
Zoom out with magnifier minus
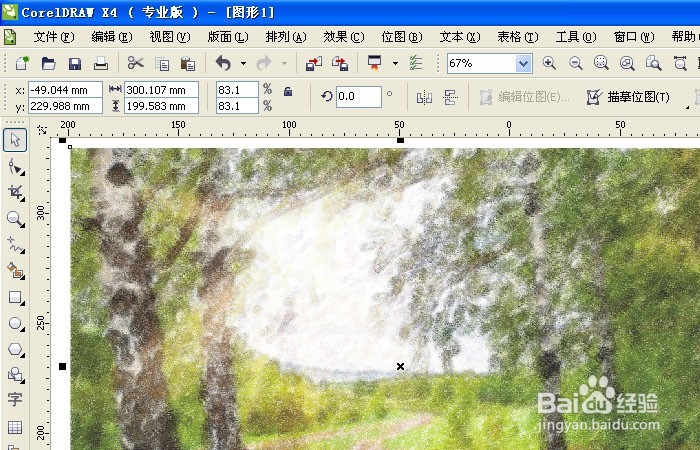click(575, 63)
